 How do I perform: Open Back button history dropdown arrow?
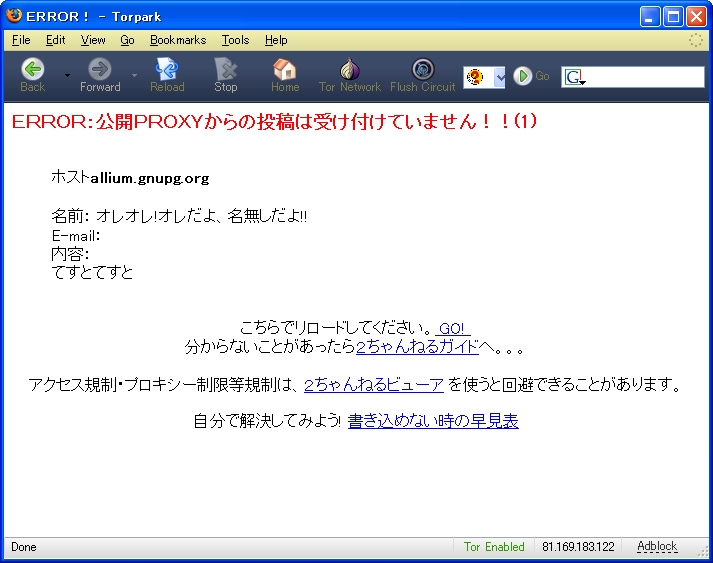point(67,75)
